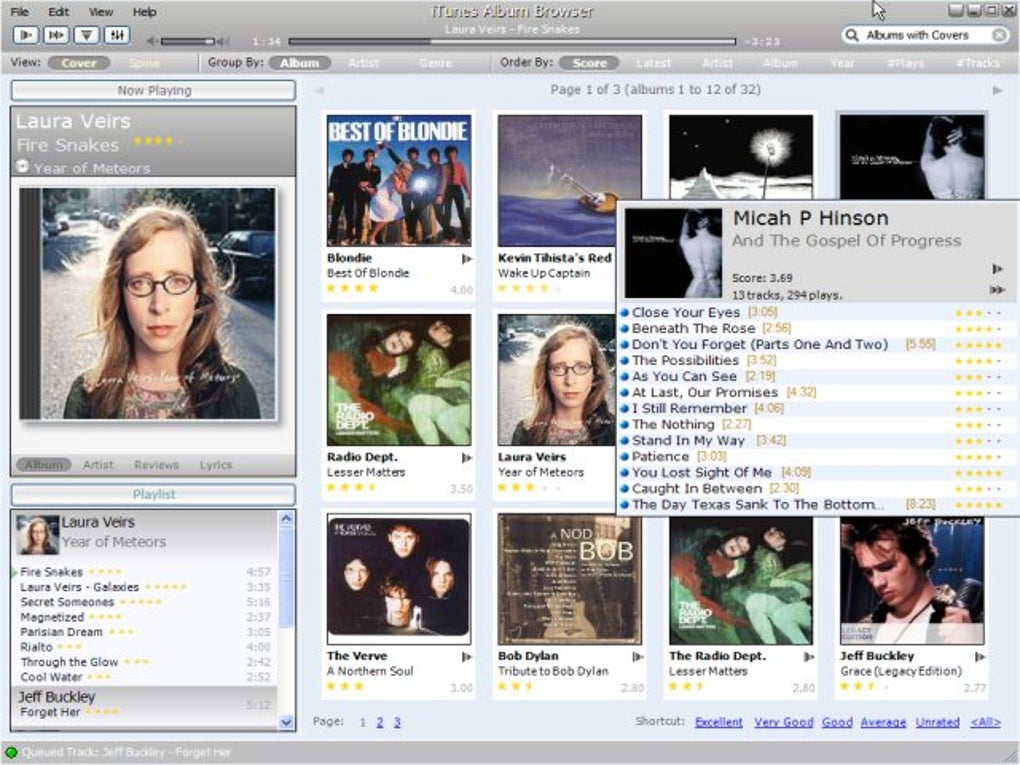
Task: Click the search magnifier icon
Action: 852,35
